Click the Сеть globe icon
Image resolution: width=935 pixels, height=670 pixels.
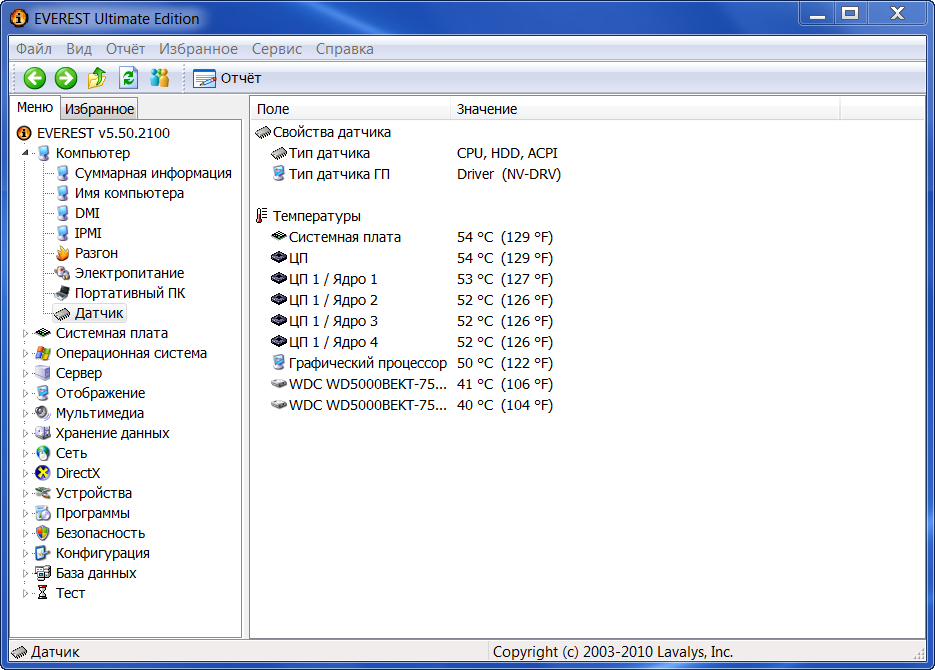(x=43, y=454)
